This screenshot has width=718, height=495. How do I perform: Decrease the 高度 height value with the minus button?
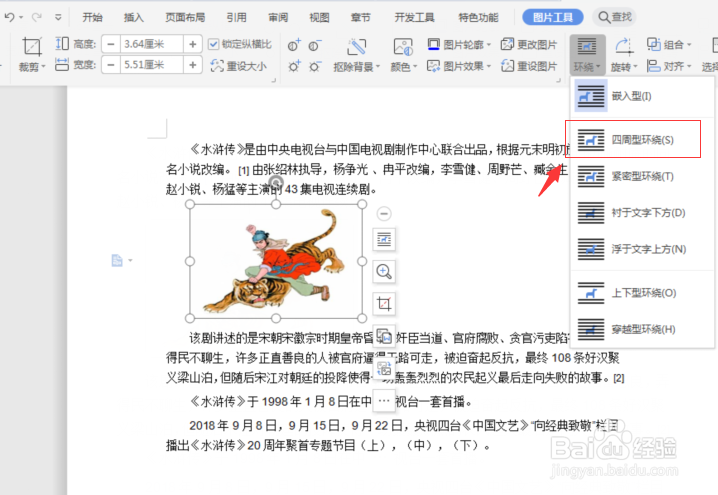pos(111,44)
